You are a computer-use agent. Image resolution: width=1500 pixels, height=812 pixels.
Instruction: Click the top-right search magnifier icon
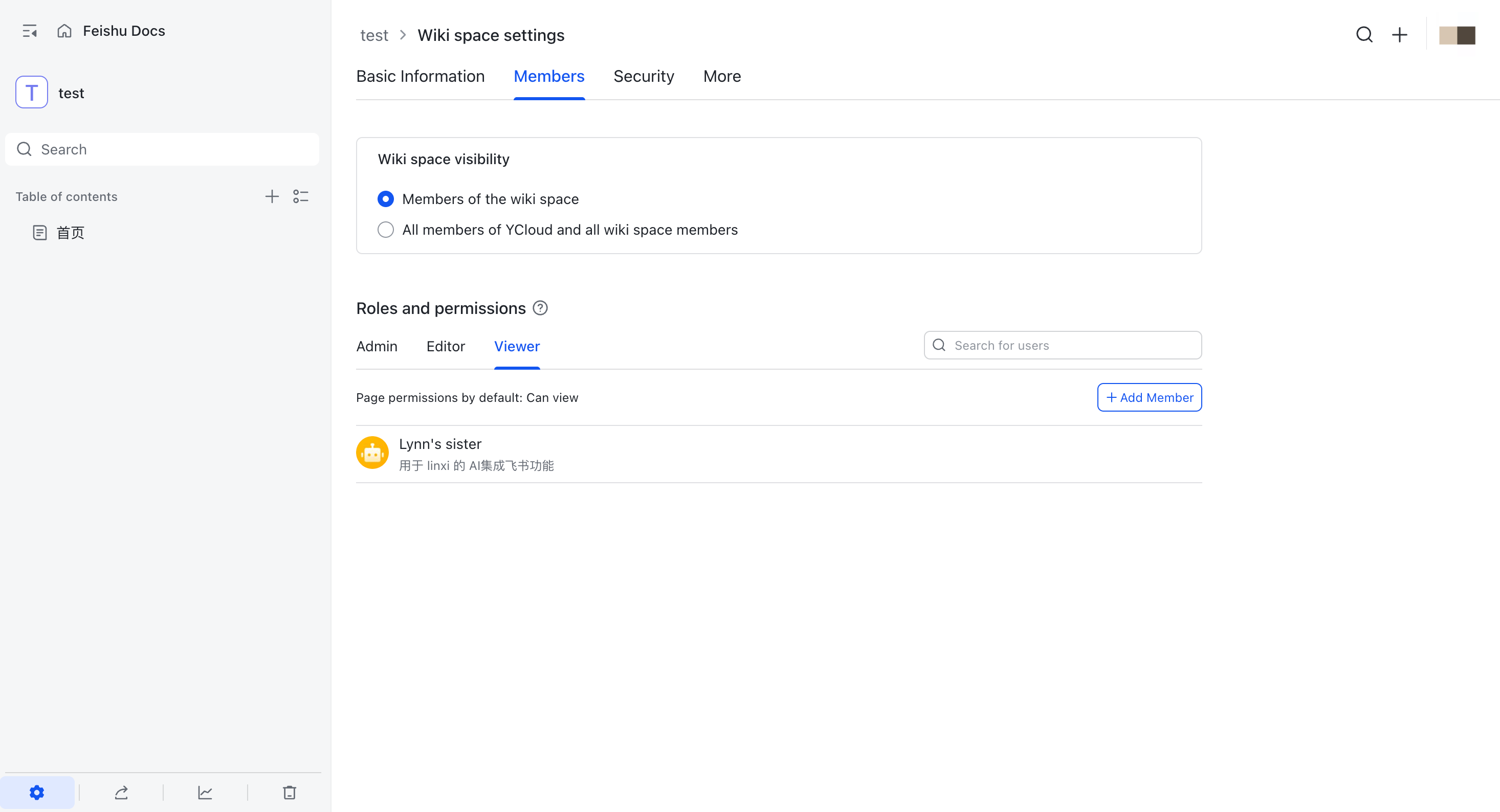click(x=1364, y=35)
